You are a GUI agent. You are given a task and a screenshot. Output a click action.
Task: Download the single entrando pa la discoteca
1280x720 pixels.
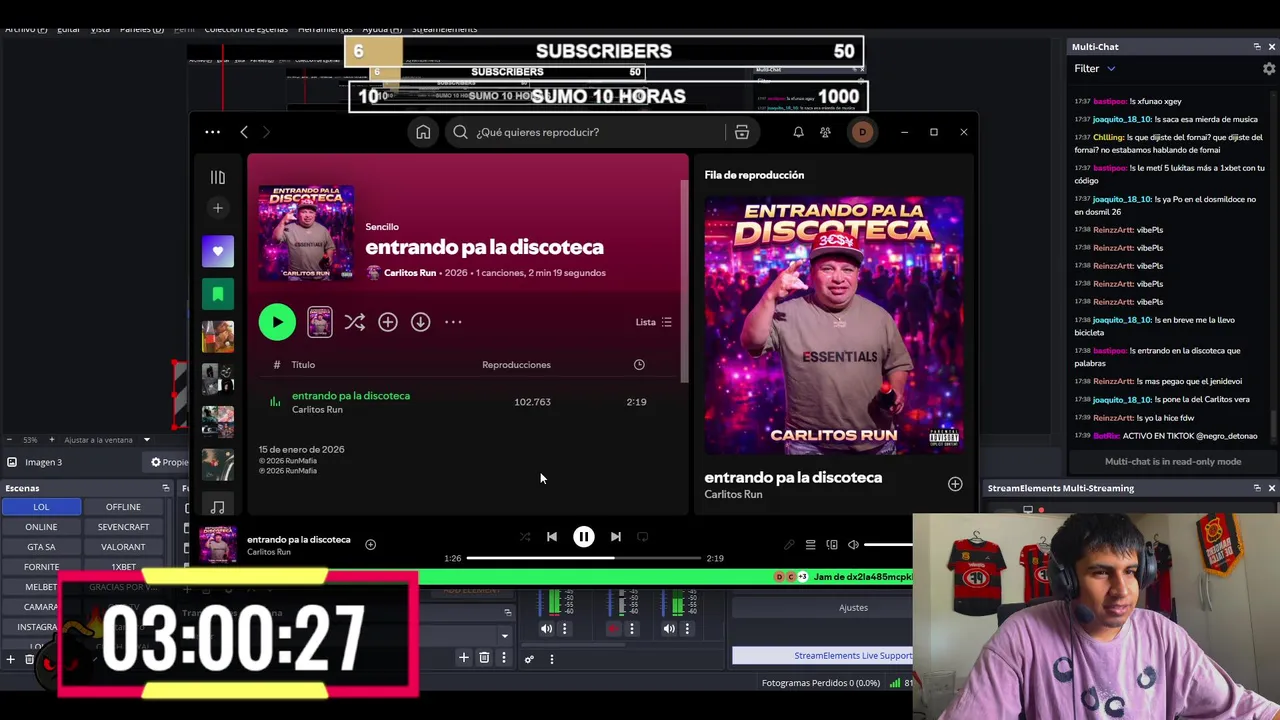coord(420,322)
